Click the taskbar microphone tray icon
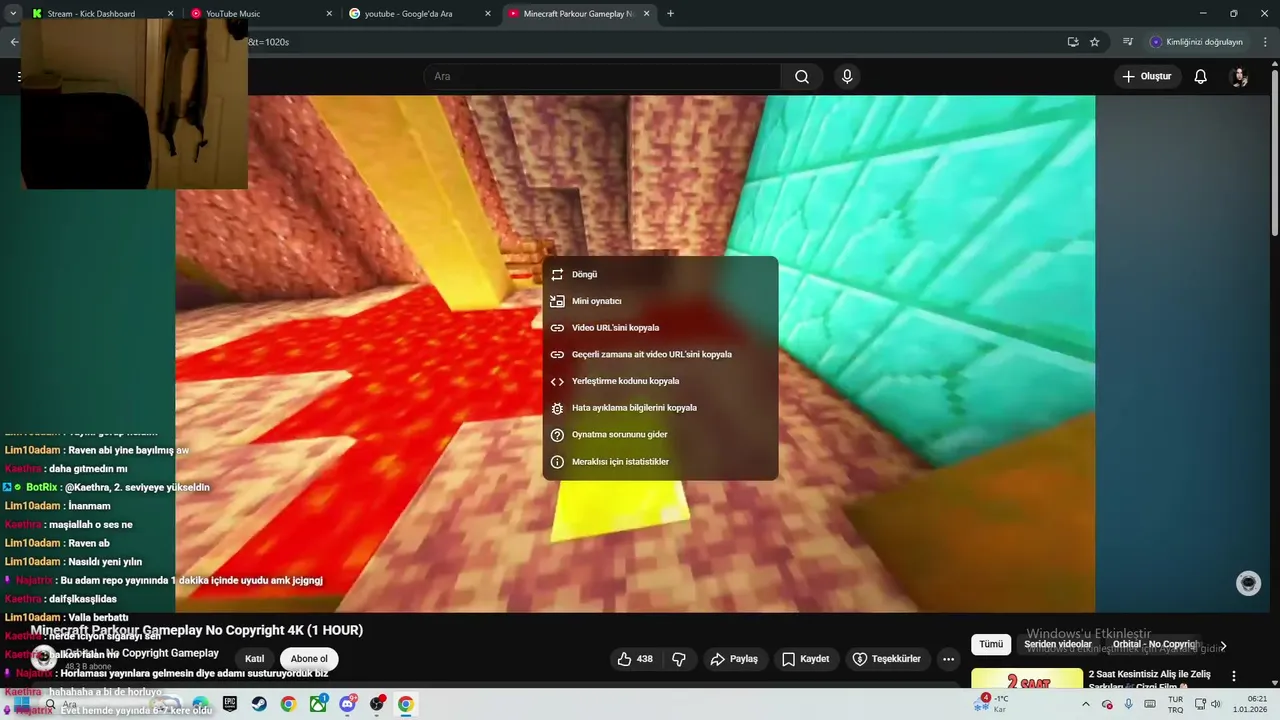 [1129, 704]
